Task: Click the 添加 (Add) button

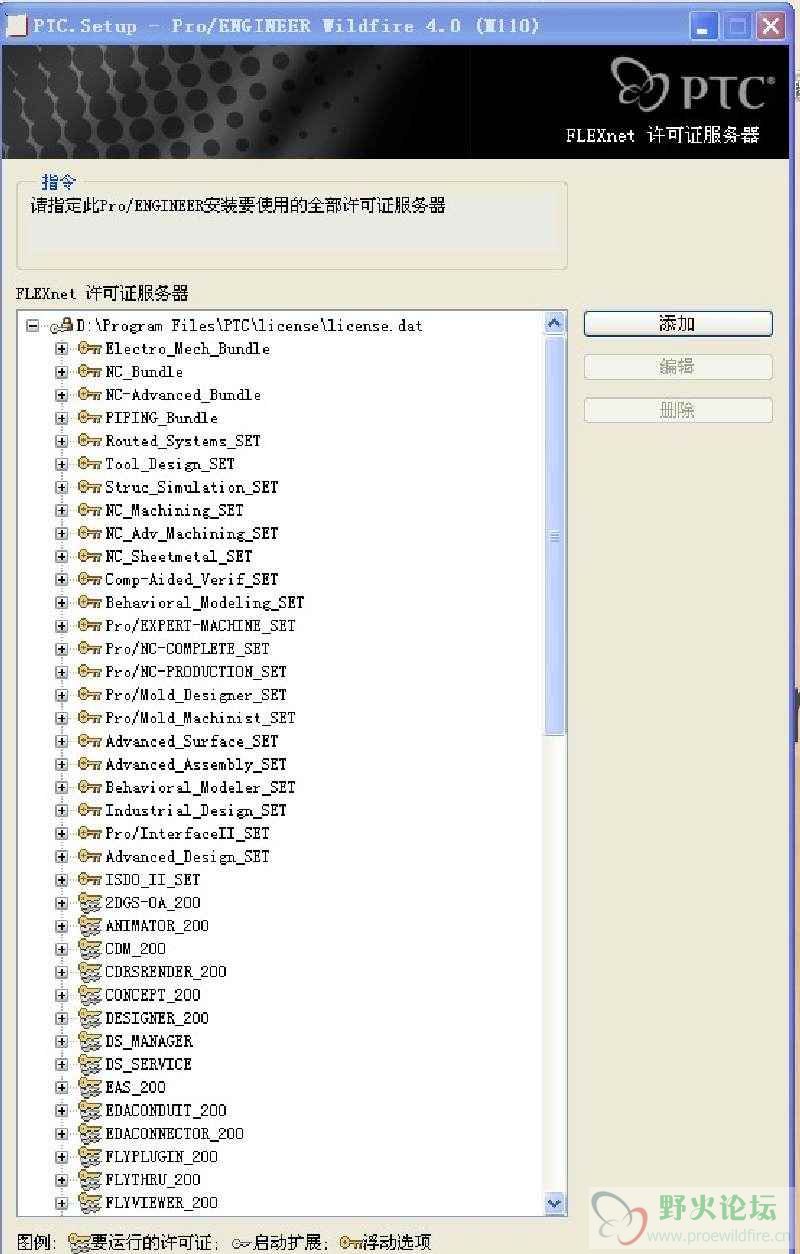Action: pyautogui.click(x=678, y=323)
